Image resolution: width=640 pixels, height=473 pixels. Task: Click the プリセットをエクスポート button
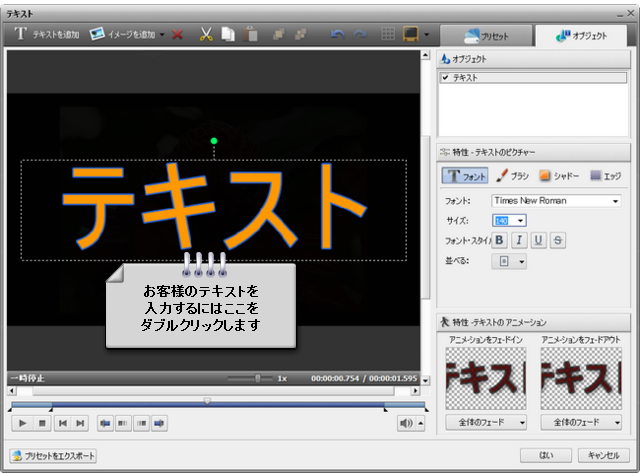click(x=54, y=456)
